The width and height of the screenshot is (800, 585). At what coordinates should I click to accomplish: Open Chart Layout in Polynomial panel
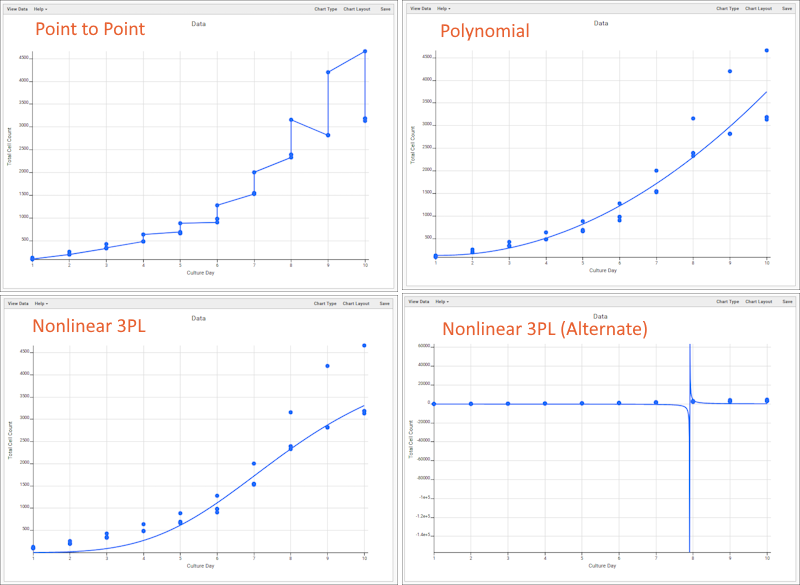(758, 8)
